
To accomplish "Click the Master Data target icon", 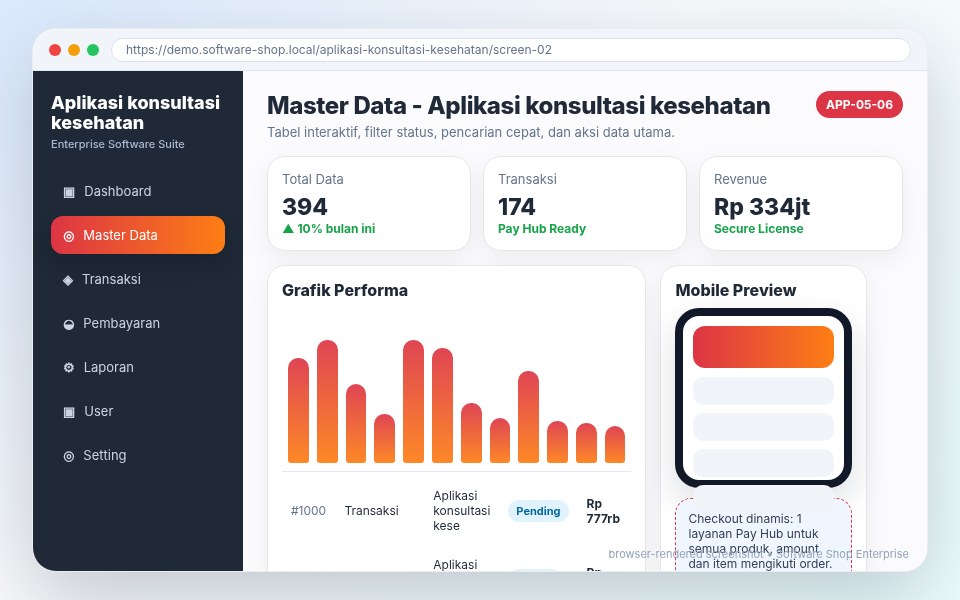I will [69, 236].
